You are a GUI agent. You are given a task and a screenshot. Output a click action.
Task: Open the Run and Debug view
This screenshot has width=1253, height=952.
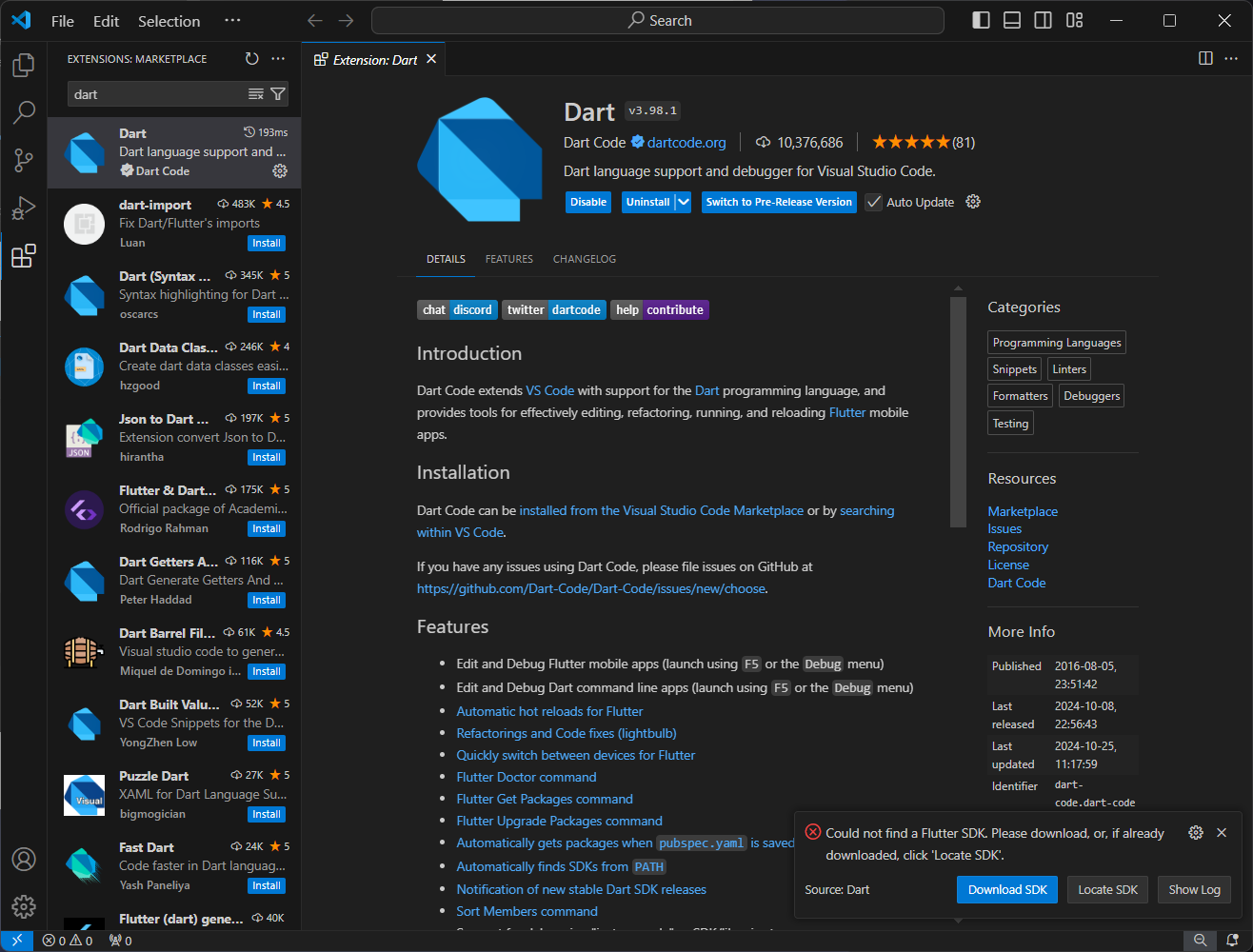pos(24,208)
